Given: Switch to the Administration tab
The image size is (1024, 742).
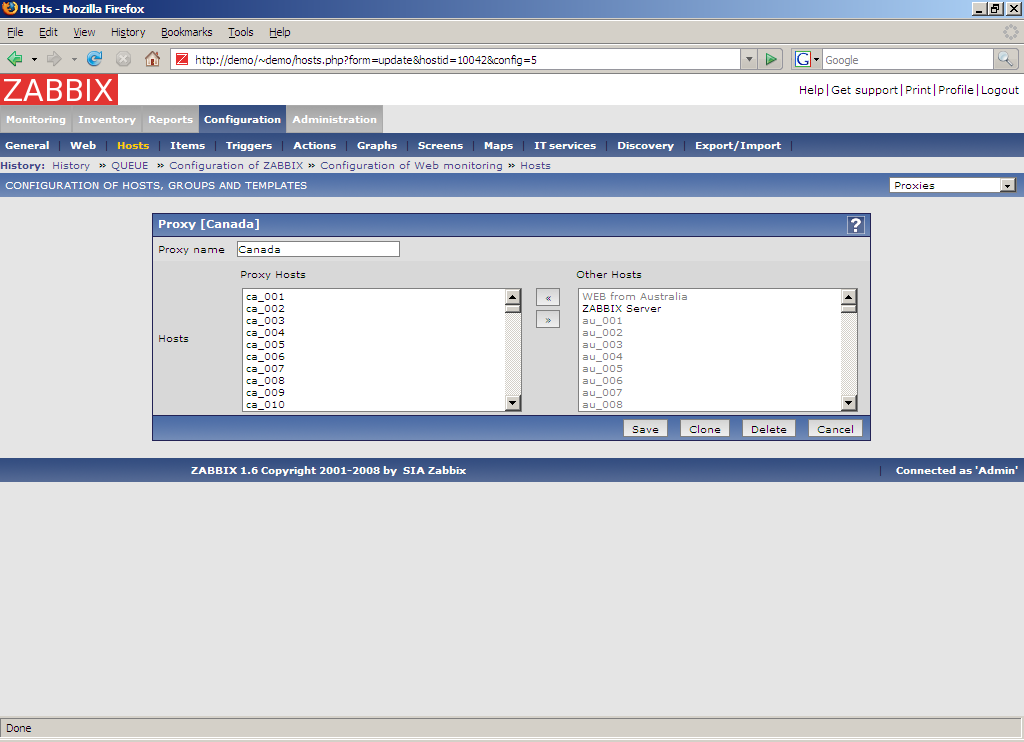Looking at the screenshot, I should (x=334, y=120).
